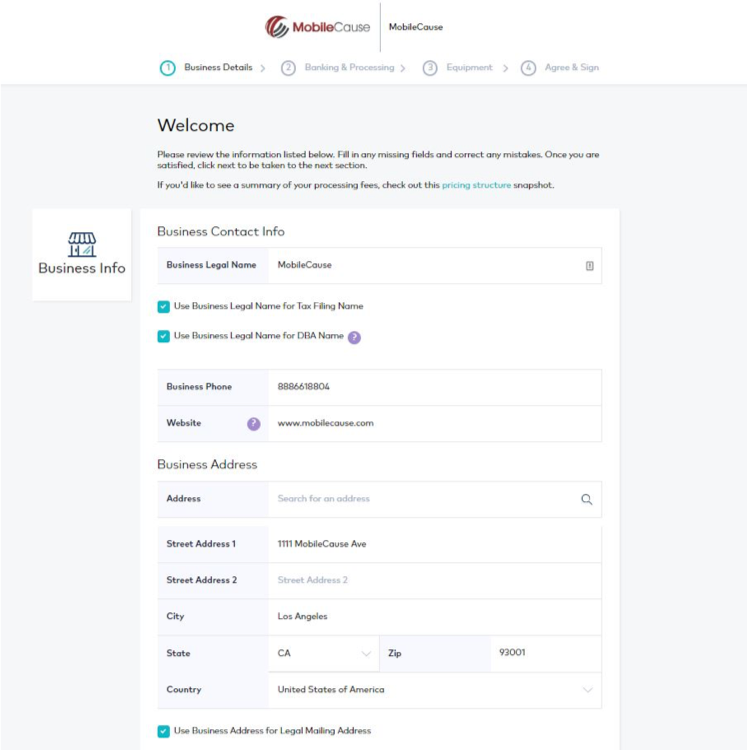Open the pricing structure link

coord(476,185)
